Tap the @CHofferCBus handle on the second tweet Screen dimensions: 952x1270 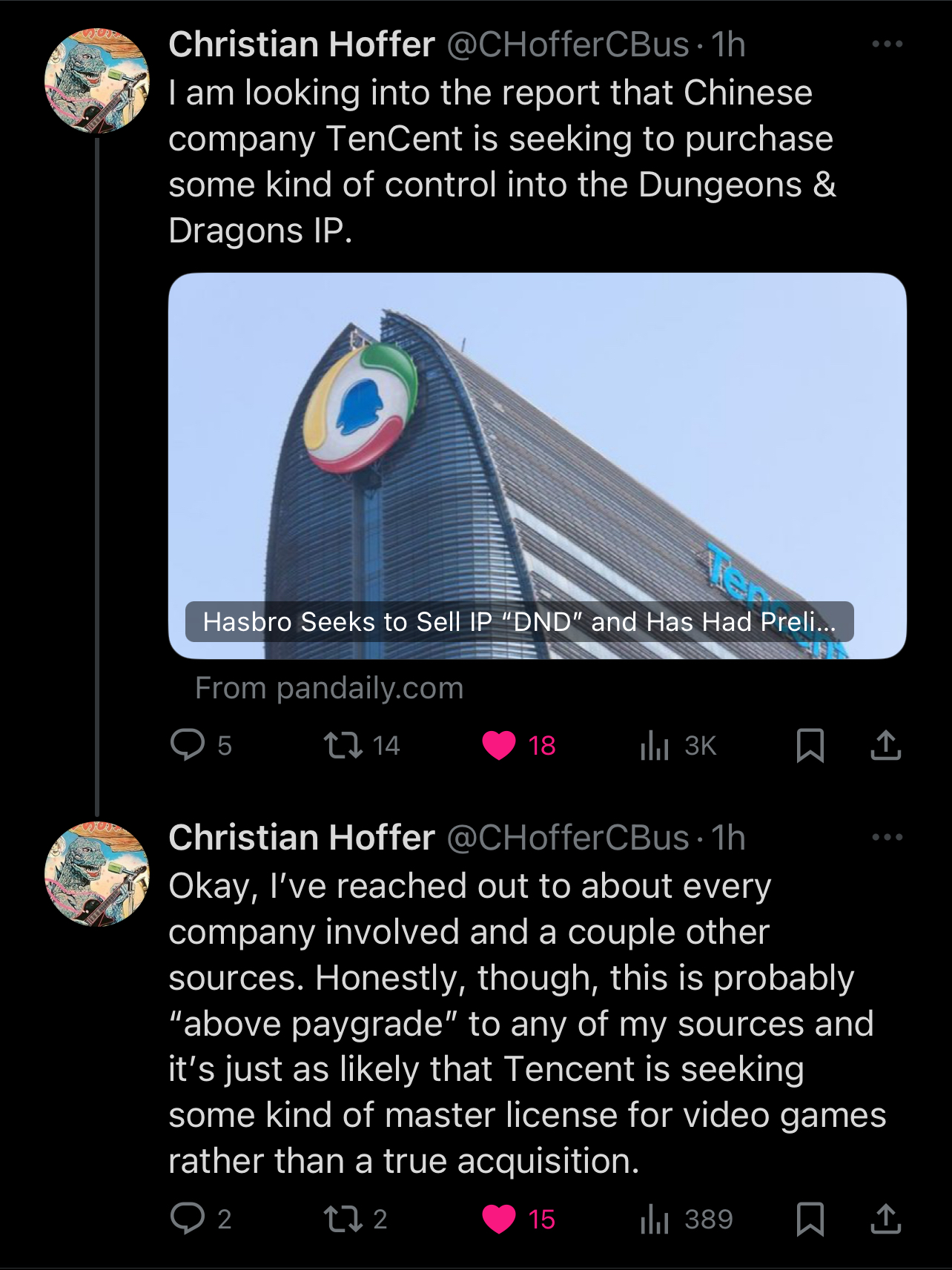(x=568, y=838)
